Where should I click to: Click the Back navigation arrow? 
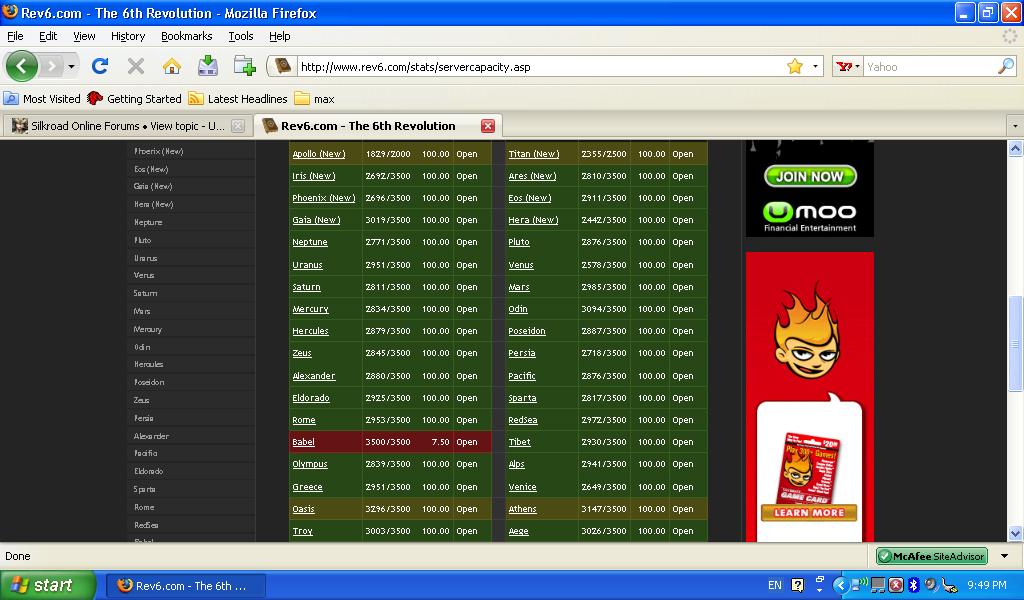click(22, 67)
